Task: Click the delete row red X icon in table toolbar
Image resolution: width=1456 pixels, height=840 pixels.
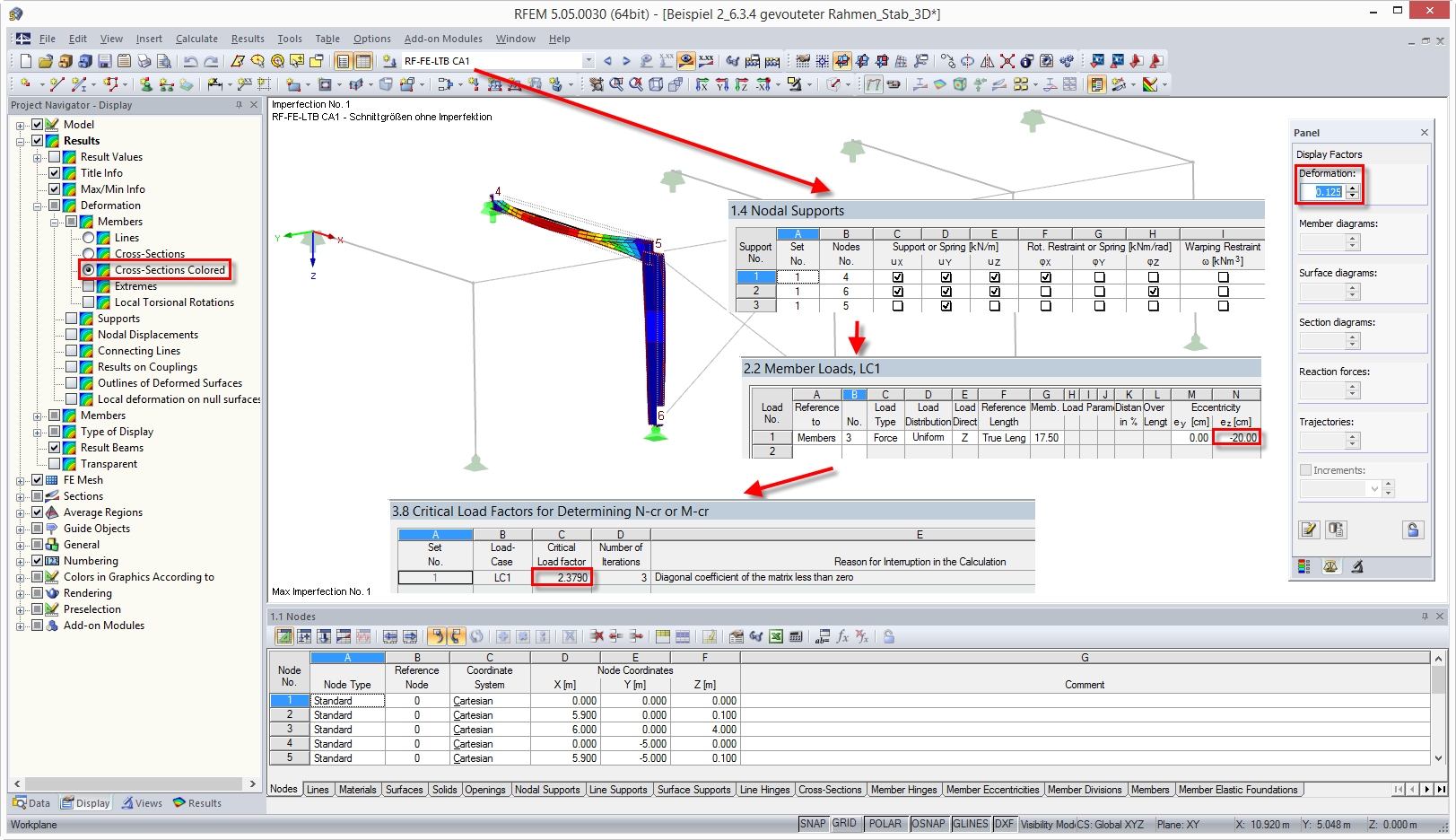Action: tap(597, 636)
